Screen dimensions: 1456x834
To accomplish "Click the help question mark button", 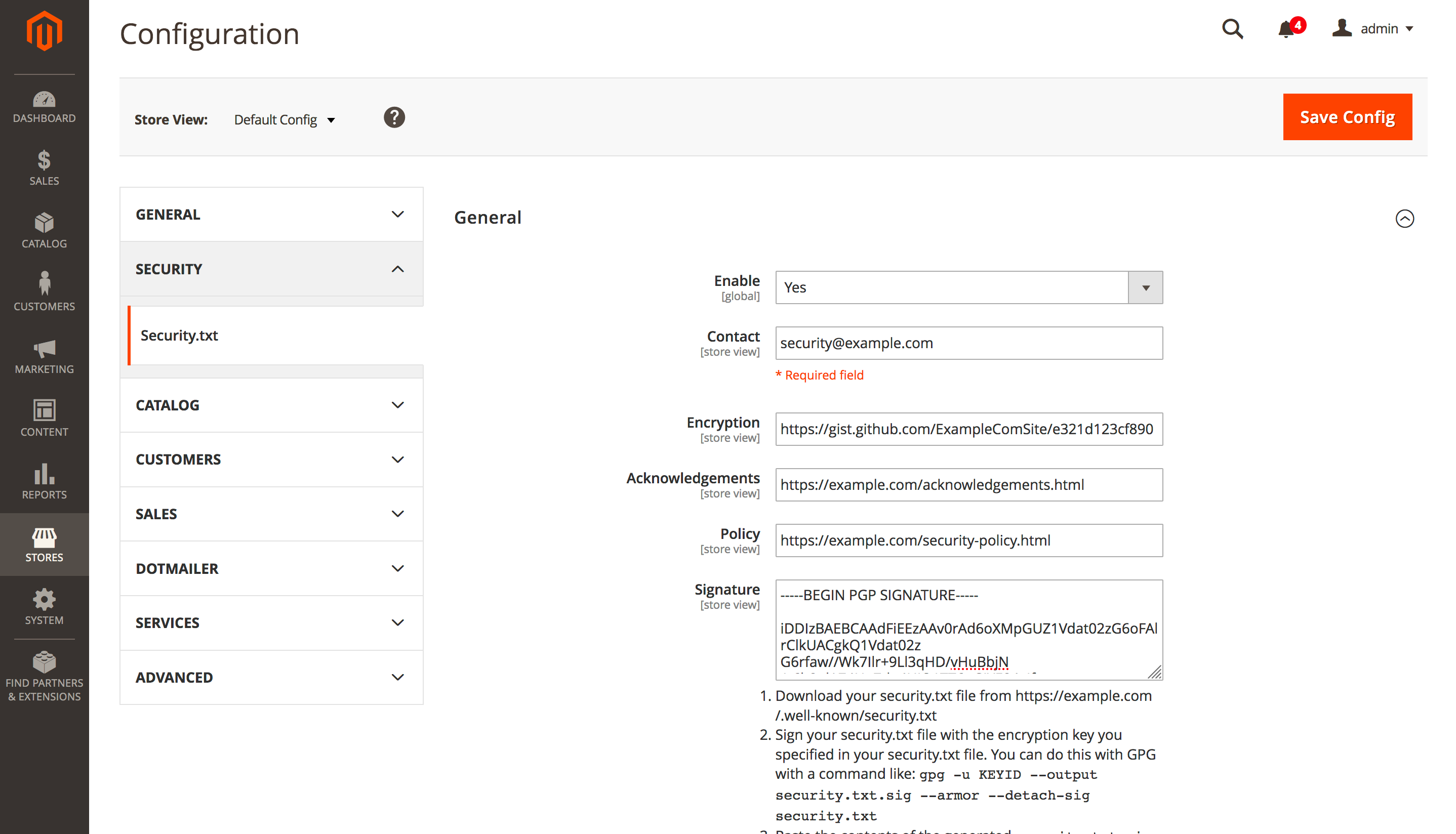I will pos(394,117).
